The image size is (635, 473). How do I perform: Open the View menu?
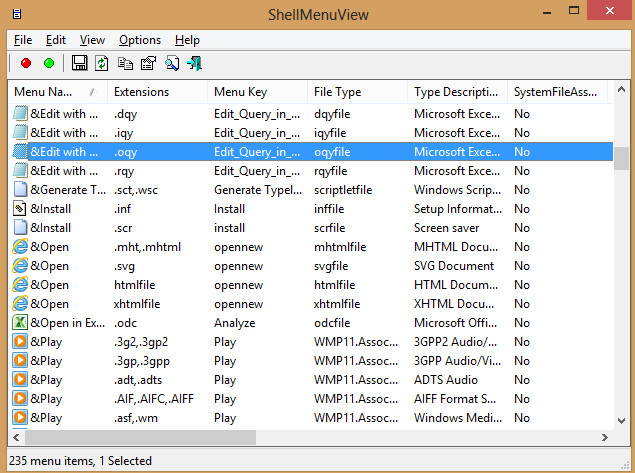click(92, 40)
